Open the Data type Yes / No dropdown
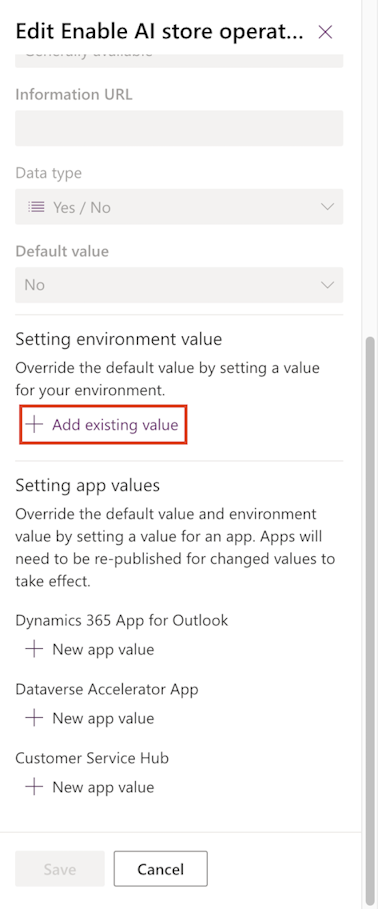Viewport: 378px width, 909px height. 179,207
